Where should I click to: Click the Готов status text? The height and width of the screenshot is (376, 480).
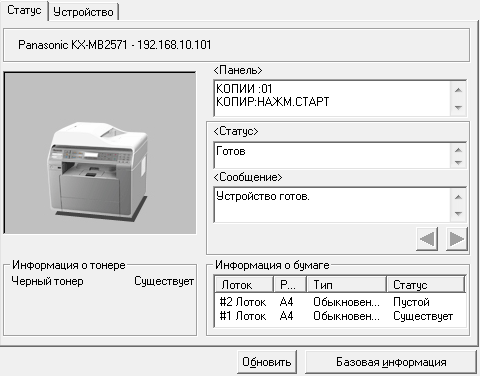pos(231,151)
